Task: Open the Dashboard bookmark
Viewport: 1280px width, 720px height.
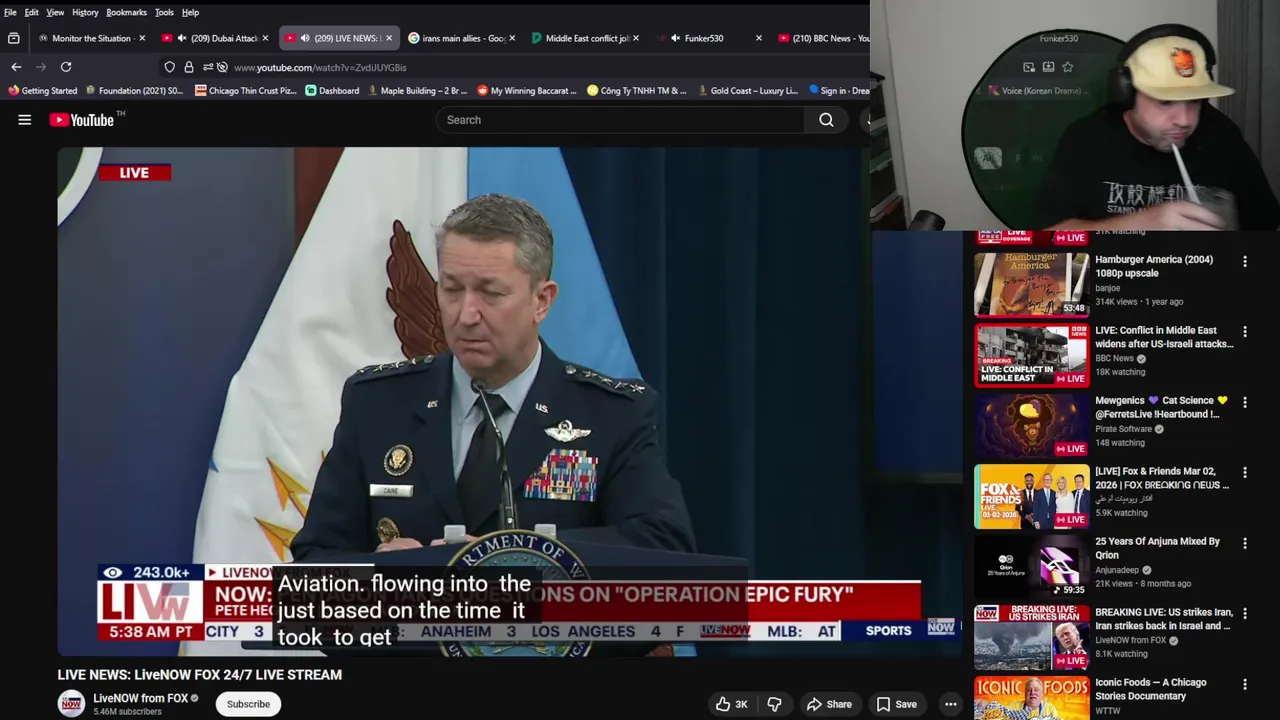Action: click(332, 91)
